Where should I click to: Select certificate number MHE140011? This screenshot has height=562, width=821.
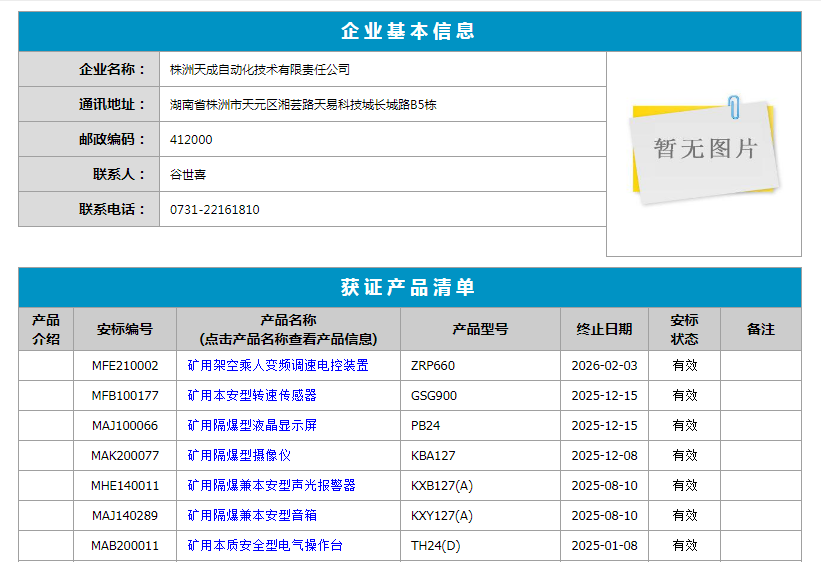[125, 486]
